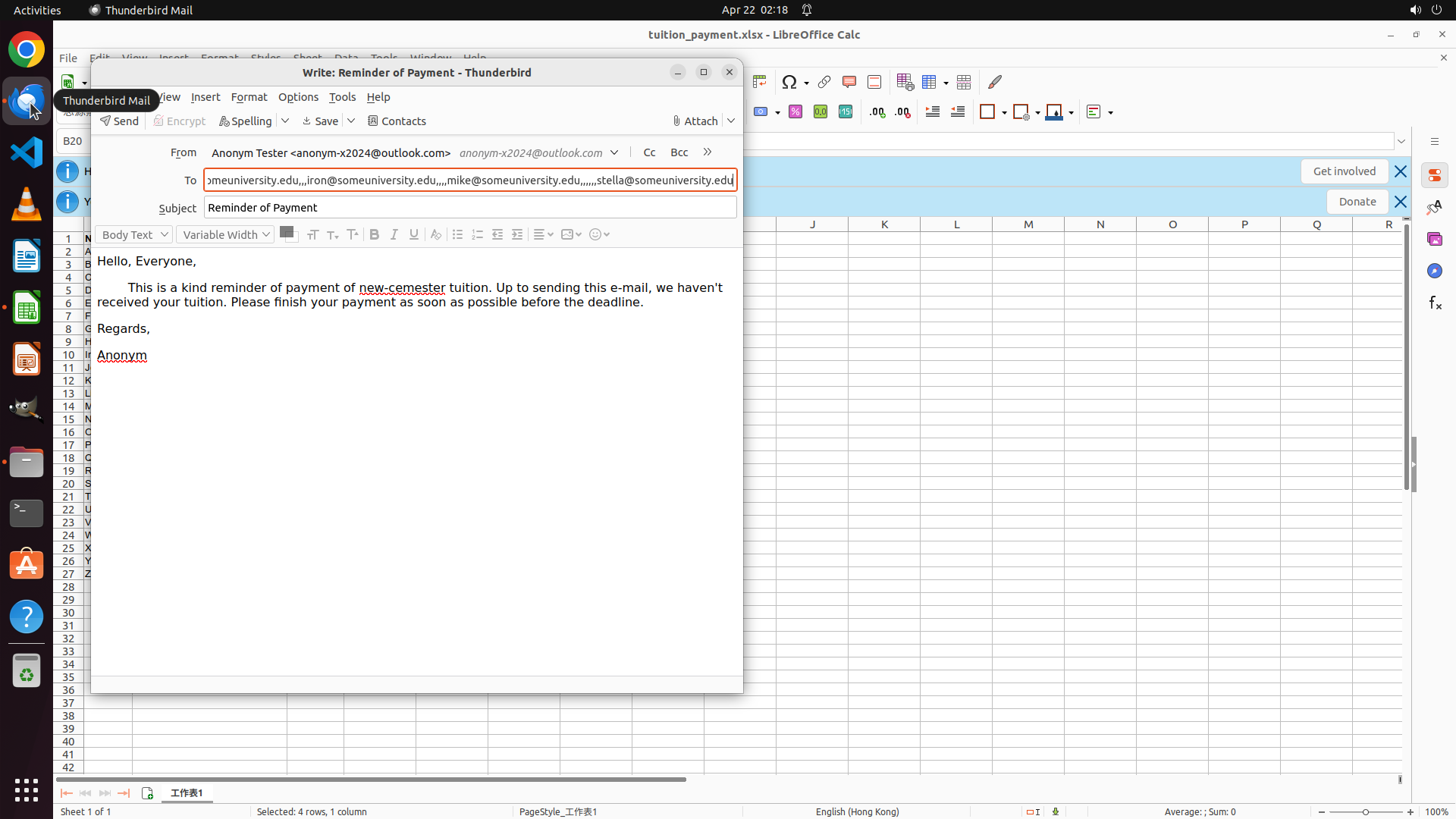The height and width of the screenshot is (819, 1456).
Task: Increase indent of the paragraph
Action: 517,235
